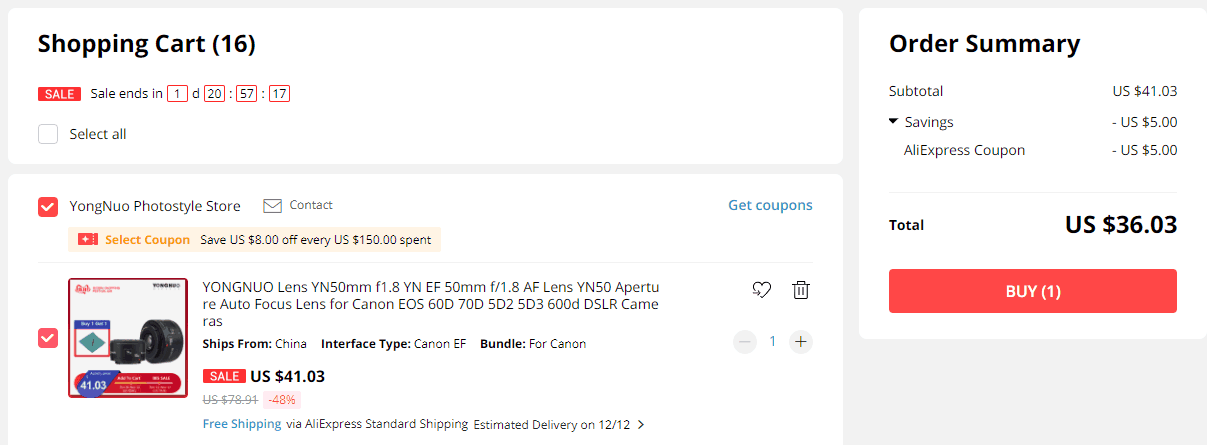
Task: Click the lens product thumbnail image
Action: click(128, 338)
